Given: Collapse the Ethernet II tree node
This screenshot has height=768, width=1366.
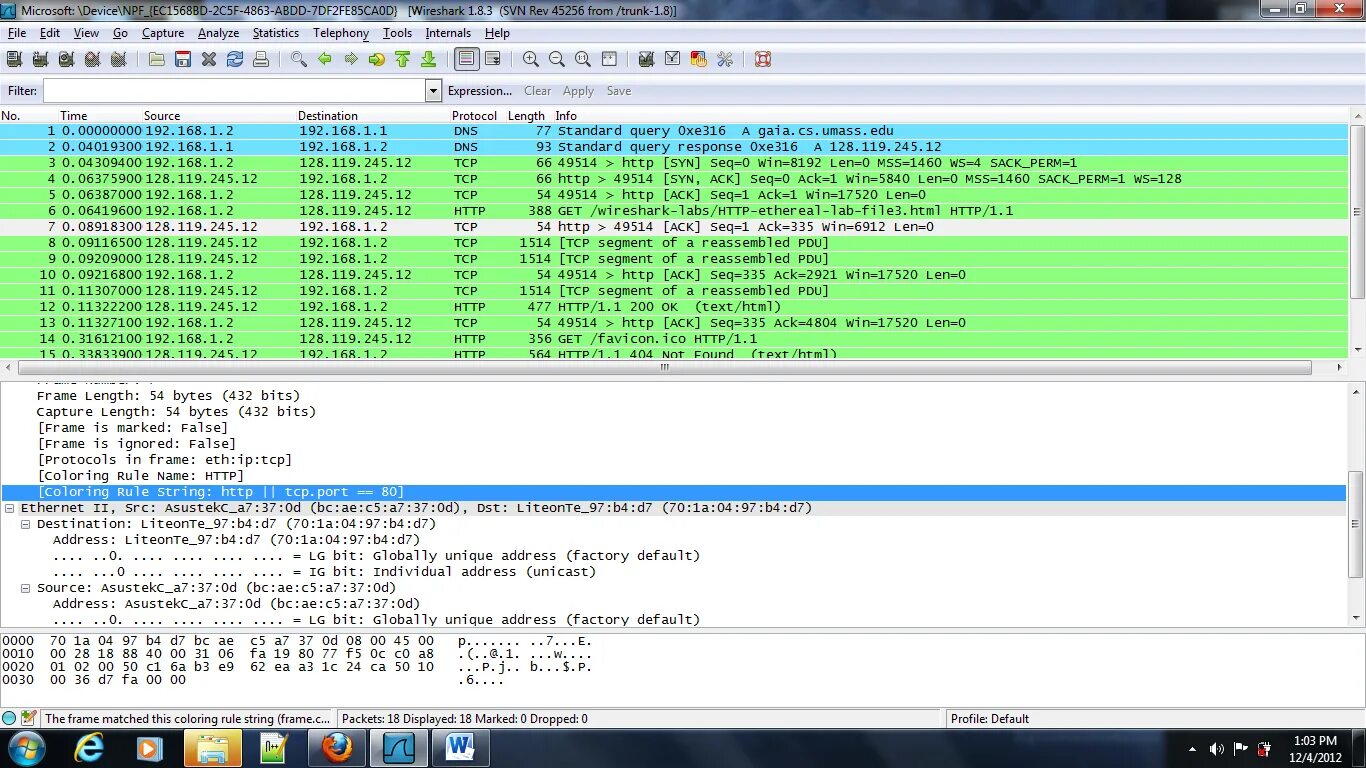Looking at the screenshot, I should point(10,508).
